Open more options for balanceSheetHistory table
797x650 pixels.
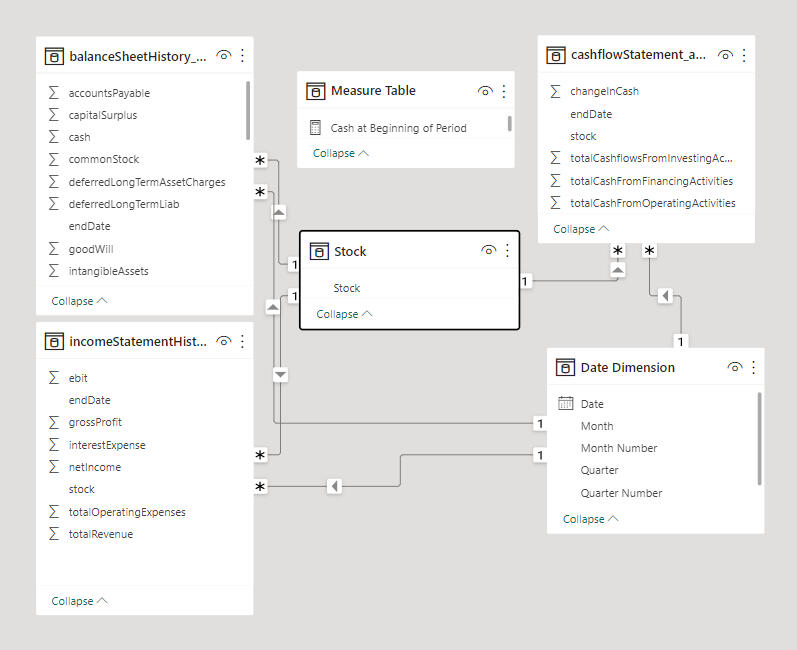(243, 56)
